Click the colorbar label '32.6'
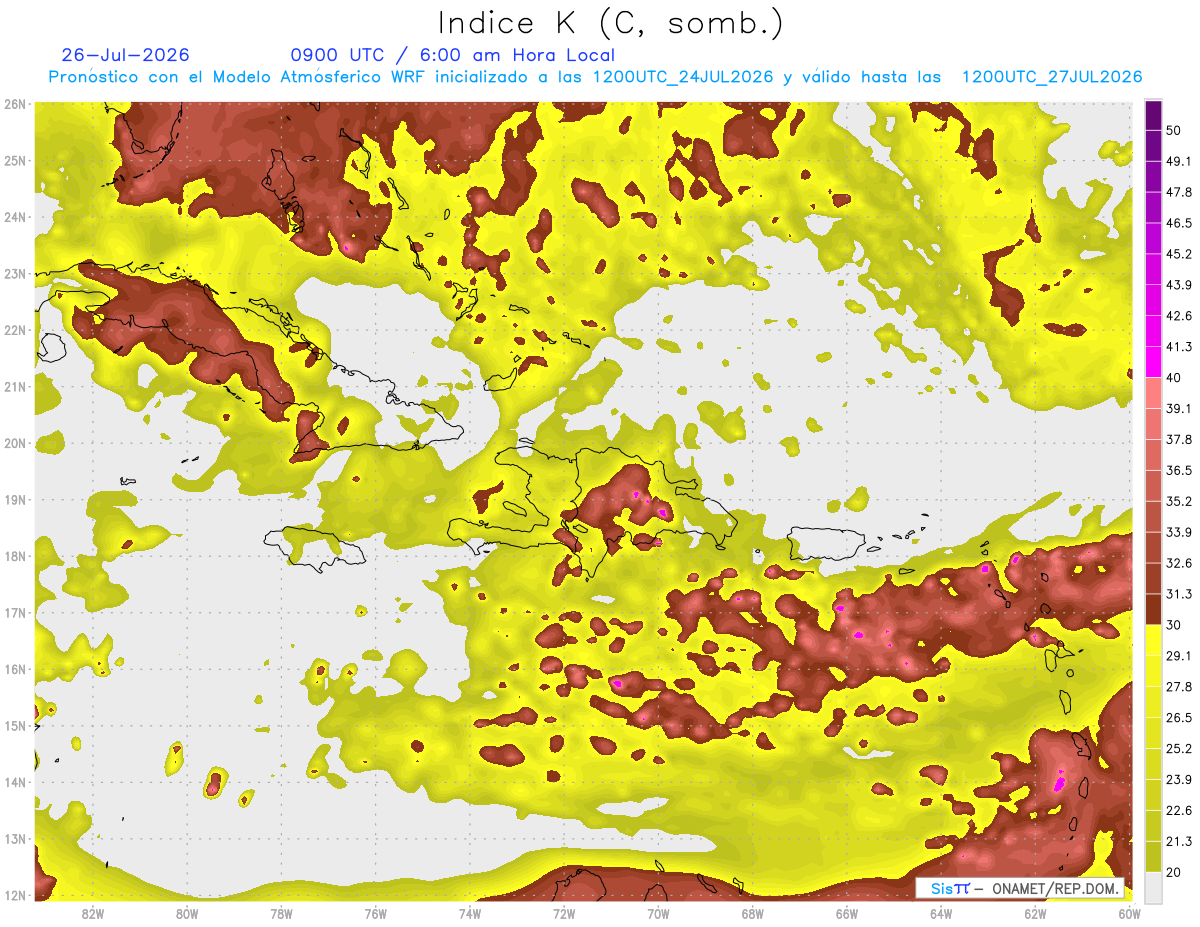This screenshot has height=927, width=1200. tap(1179, 563)
